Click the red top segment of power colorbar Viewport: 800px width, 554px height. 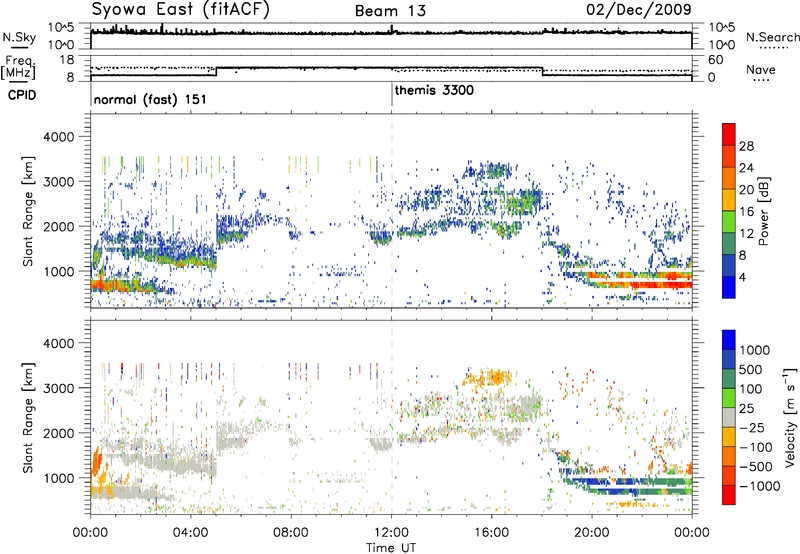(729, 134)
